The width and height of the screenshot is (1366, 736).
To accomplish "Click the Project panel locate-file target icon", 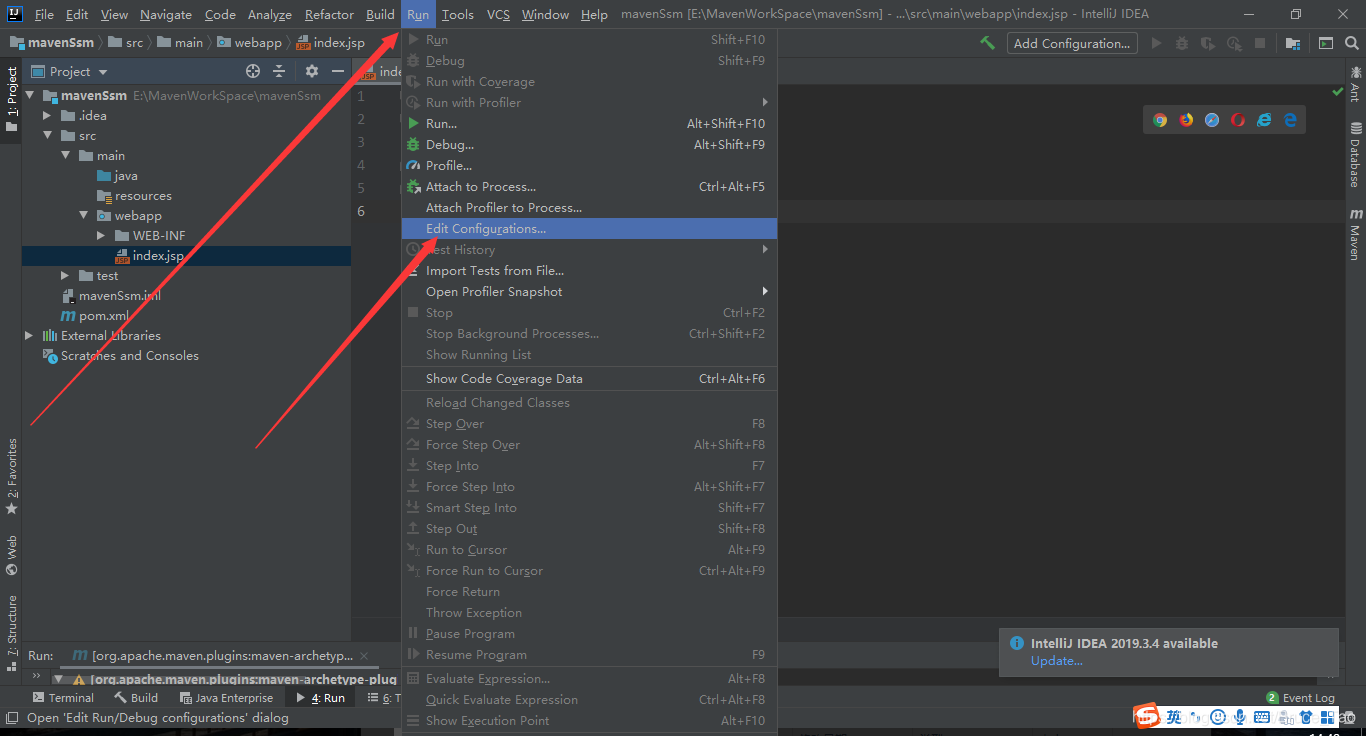I will click(x=253, y=71).
